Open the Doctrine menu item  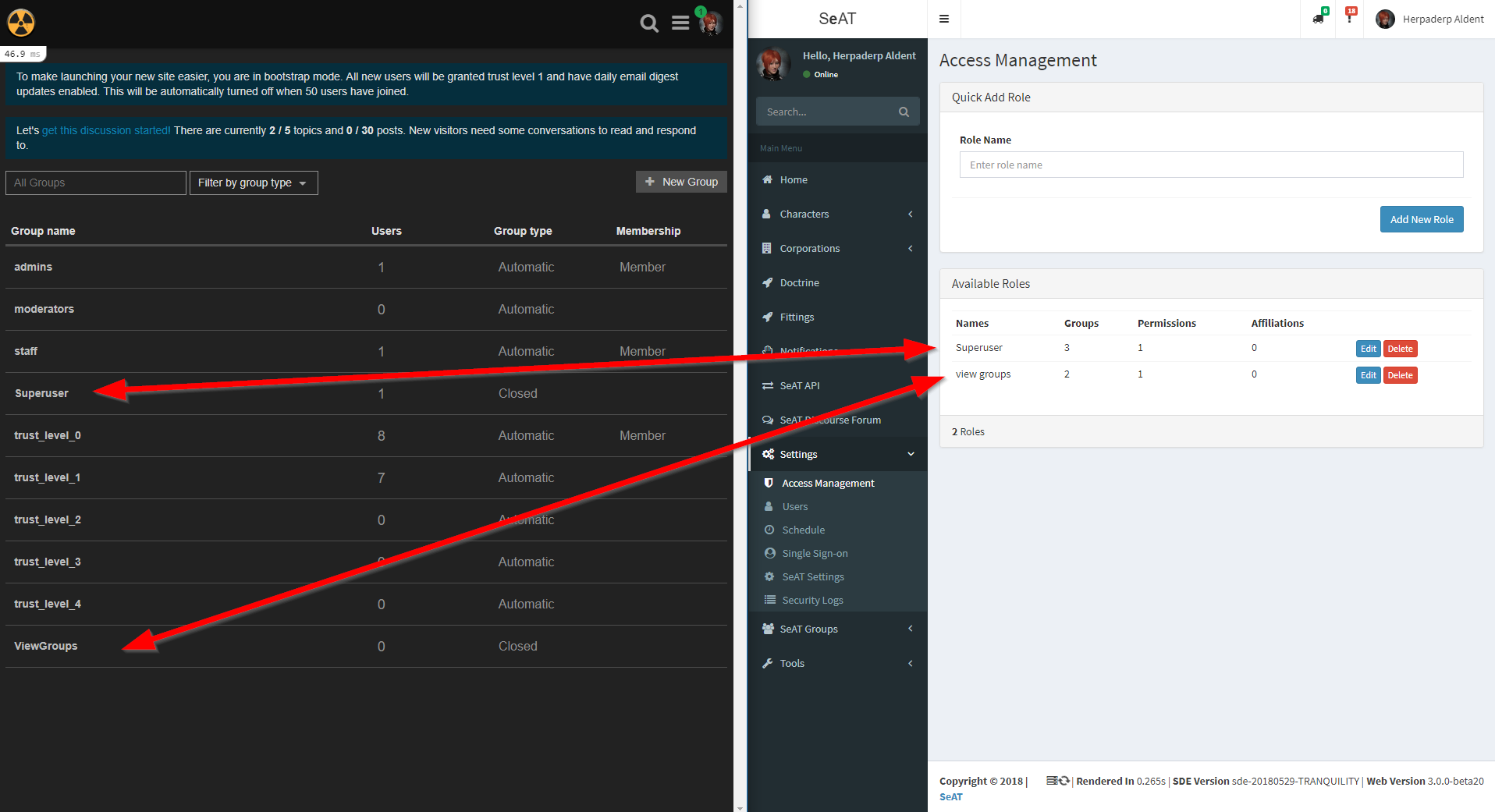click(837, 282)
